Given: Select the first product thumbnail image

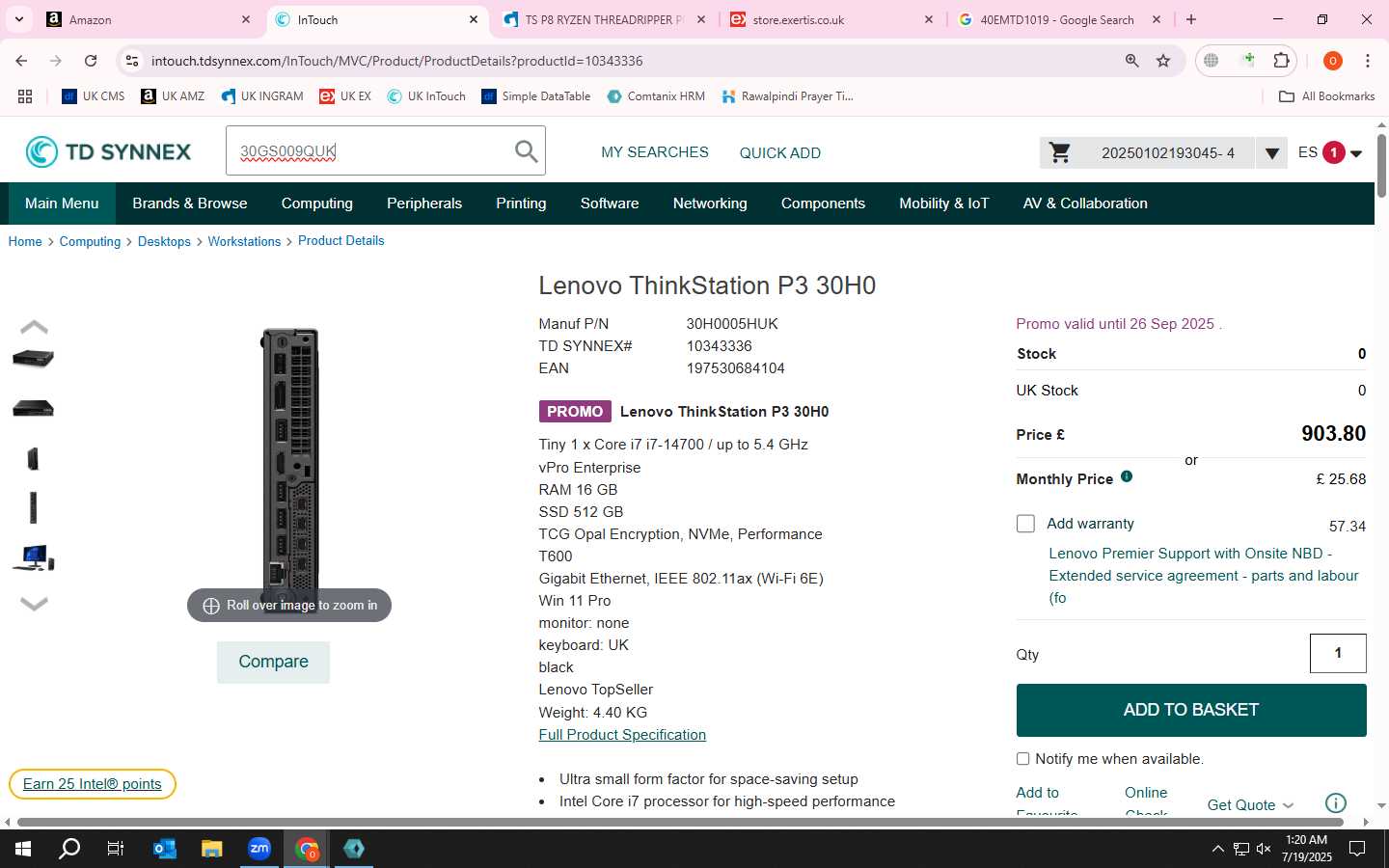Looking at the screenshot, I should pyautogui.click(x=33, y=359).
